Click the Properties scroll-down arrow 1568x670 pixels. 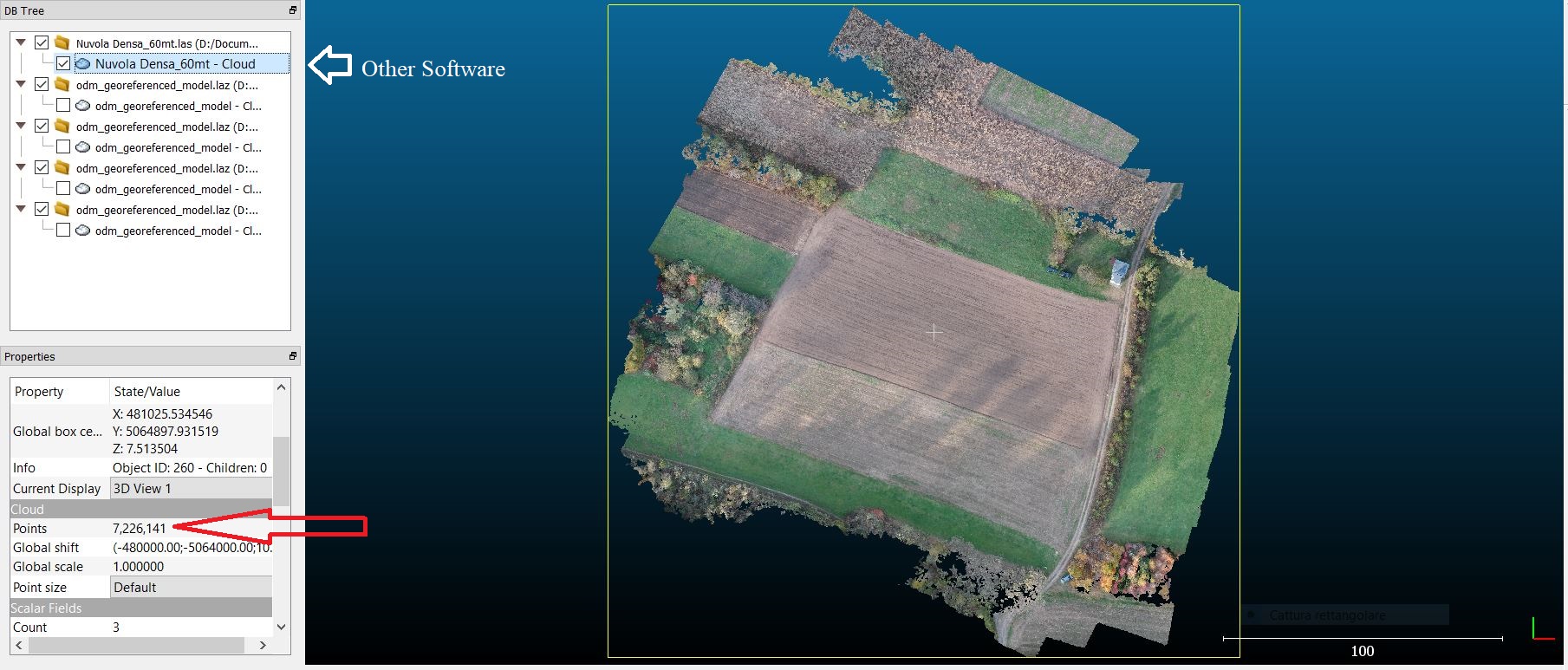(x=281, y=627)
